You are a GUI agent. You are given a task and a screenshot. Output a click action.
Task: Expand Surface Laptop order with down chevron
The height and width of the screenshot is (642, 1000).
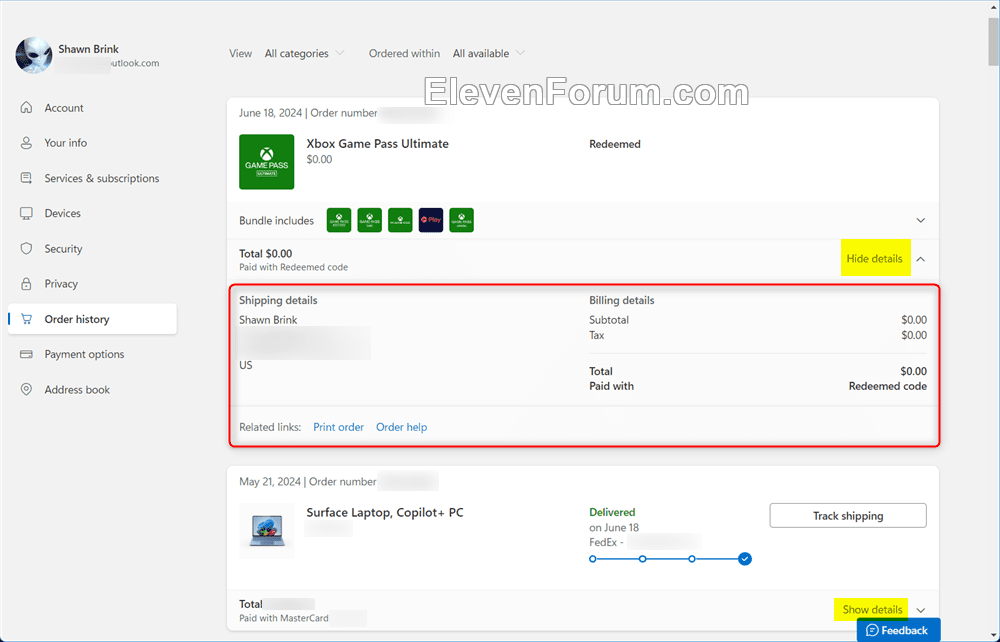click(x=920, y=610)
